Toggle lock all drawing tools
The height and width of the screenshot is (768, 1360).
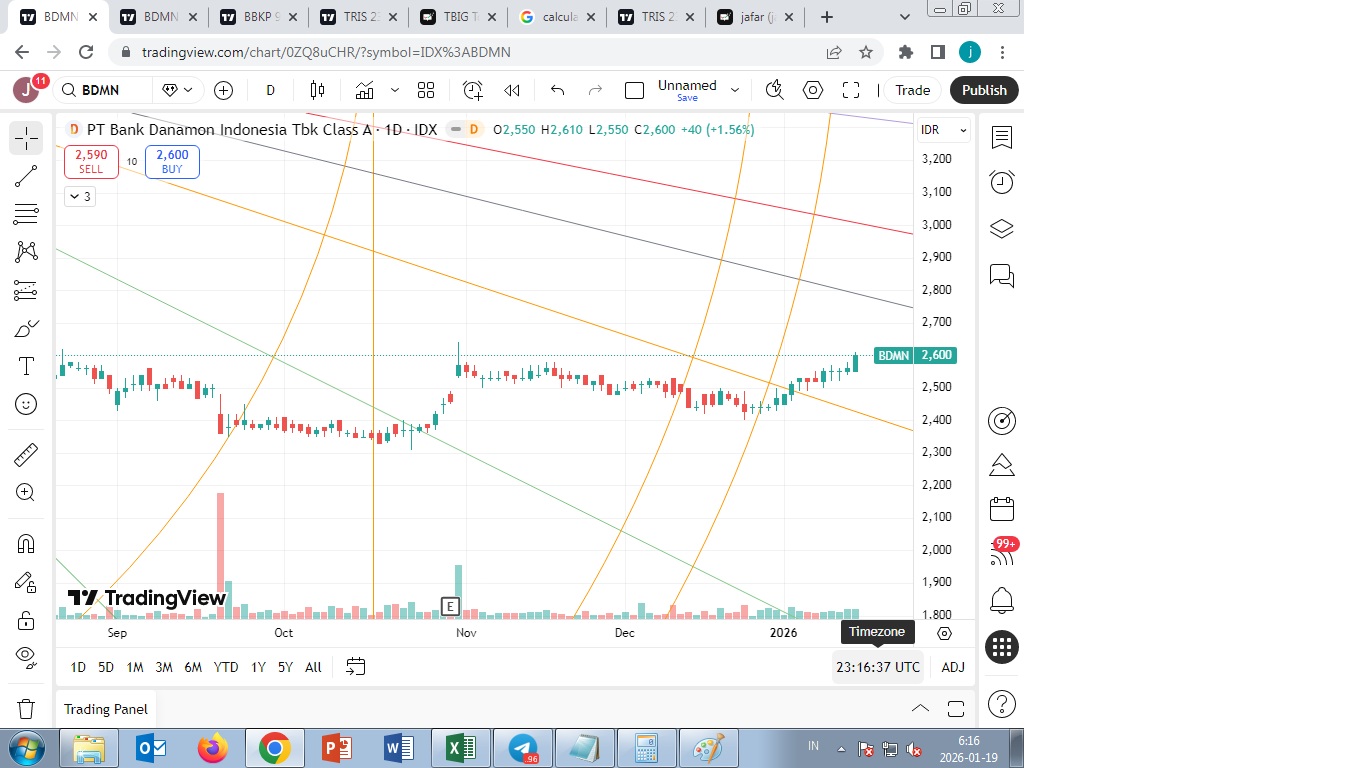point(26,620)
